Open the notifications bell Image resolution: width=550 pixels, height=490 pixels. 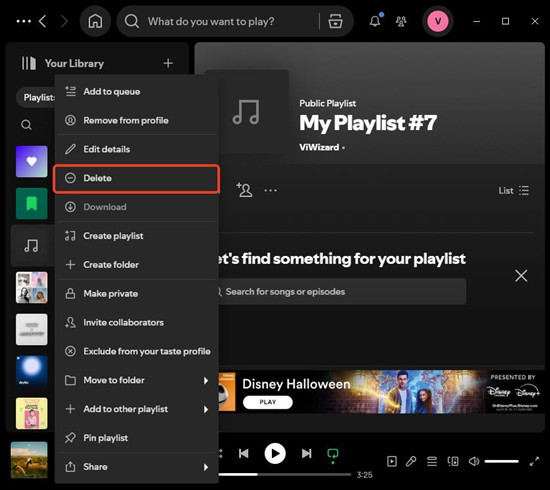[375, 21]
